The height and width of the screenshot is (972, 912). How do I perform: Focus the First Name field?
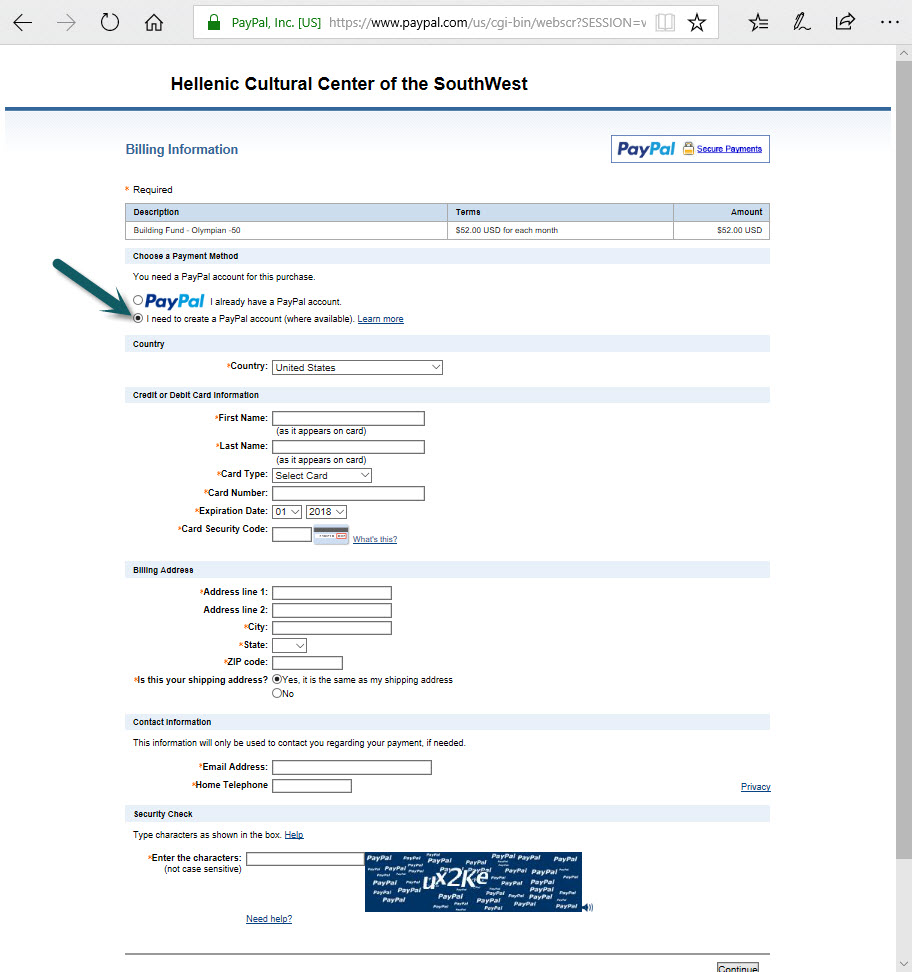coord(348,418)
